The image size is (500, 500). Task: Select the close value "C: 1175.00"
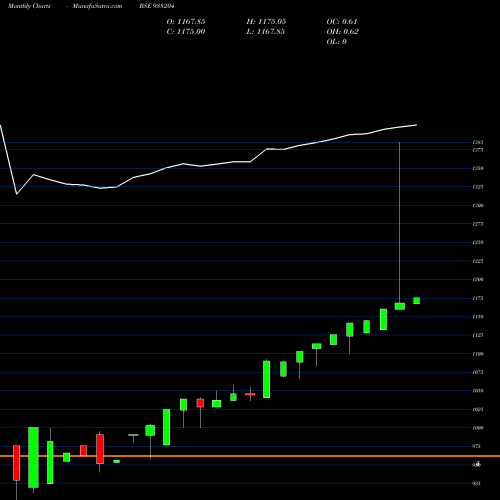coord(186,32)
